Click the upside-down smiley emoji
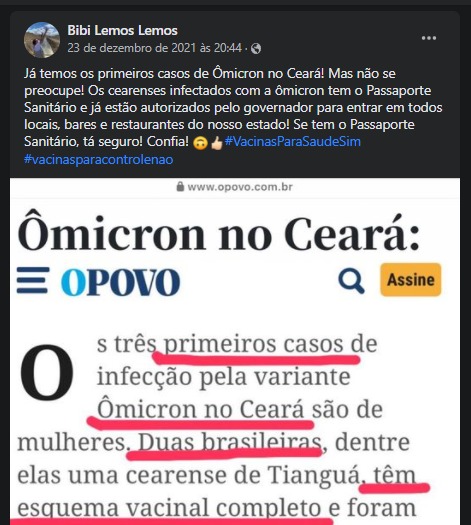This screenshot has height=525, width=471. [200, 143]
